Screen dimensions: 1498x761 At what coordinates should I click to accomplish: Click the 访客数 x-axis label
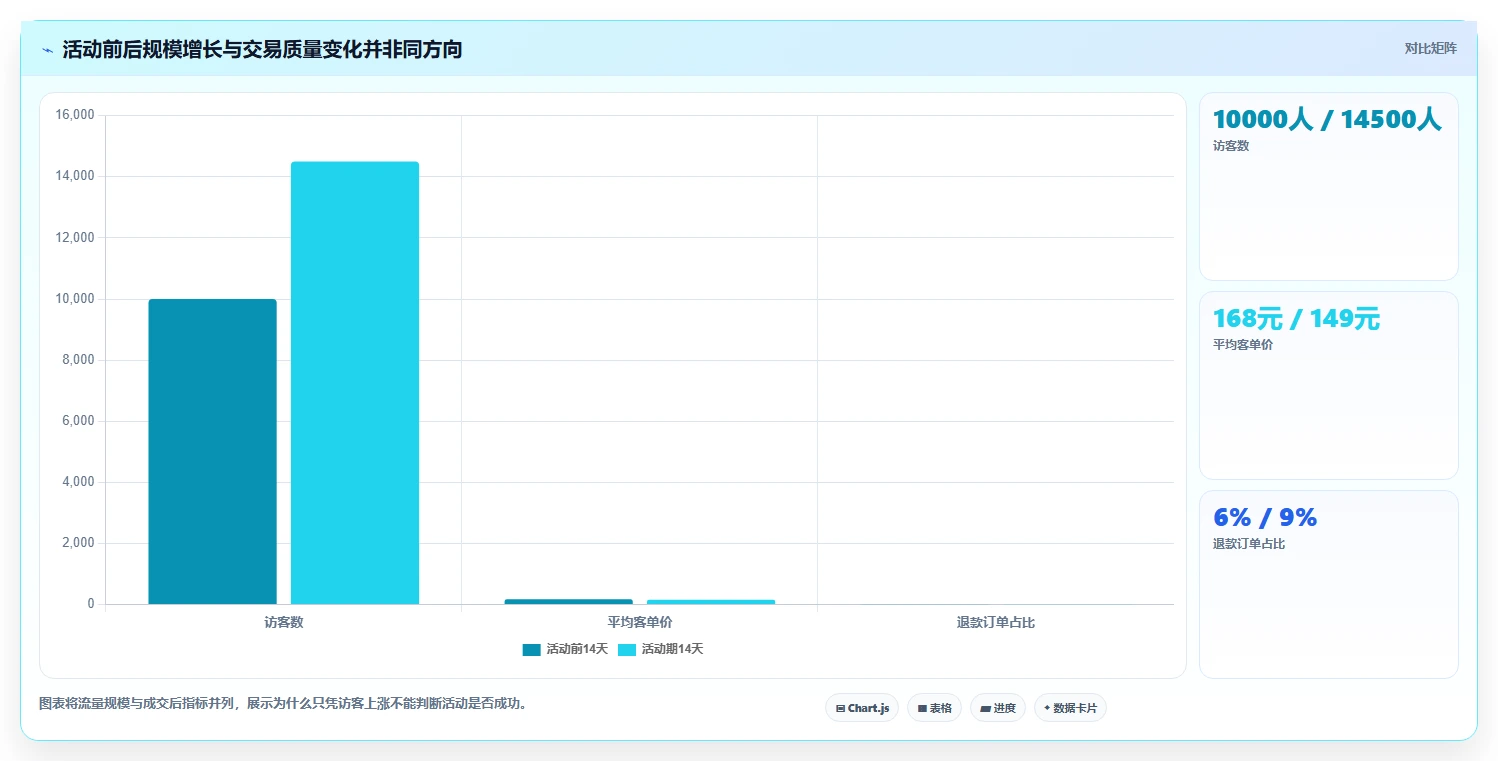pos(284,622)
